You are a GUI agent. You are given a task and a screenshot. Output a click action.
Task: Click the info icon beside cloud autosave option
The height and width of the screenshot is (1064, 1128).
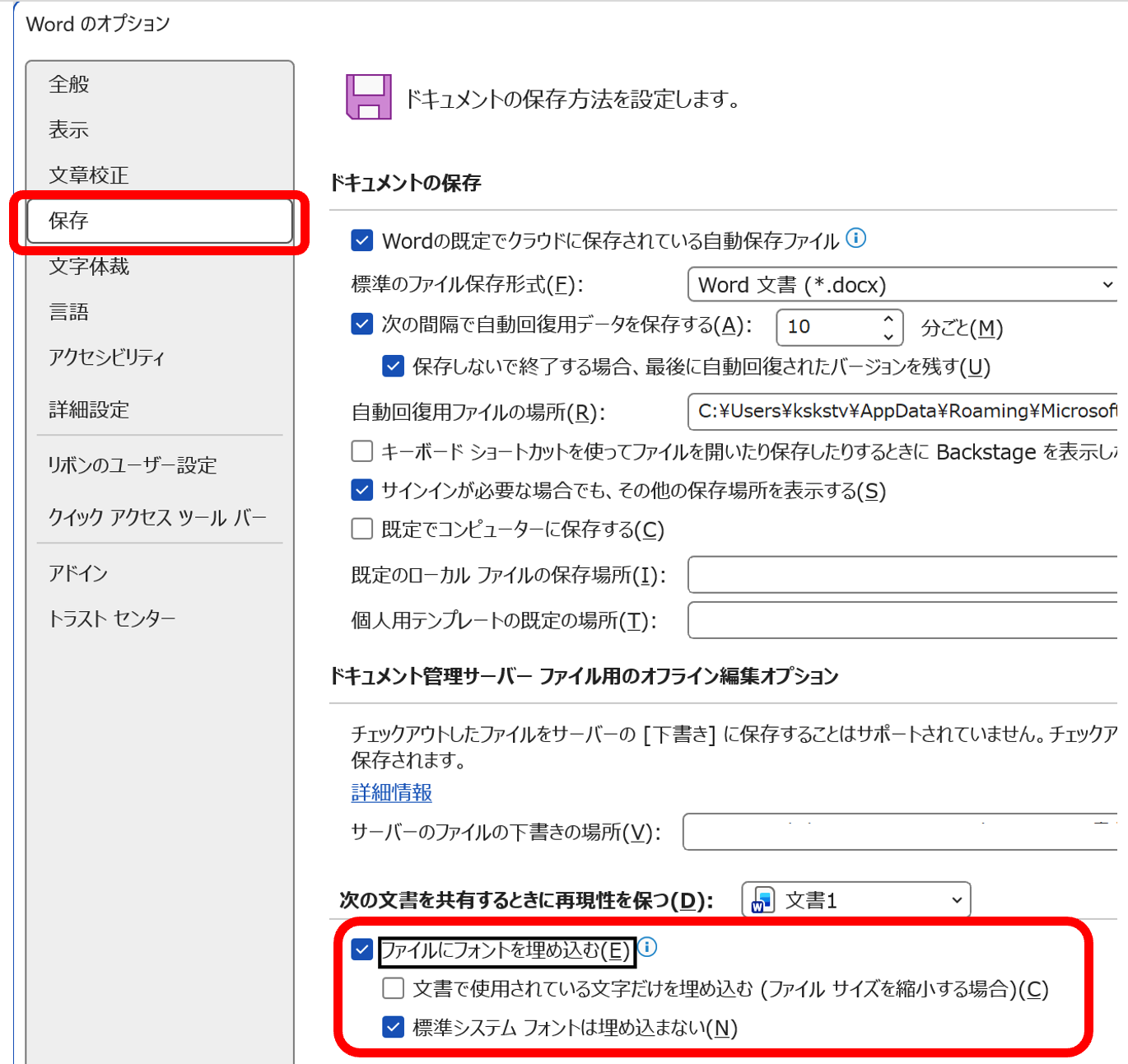[856, 238]
